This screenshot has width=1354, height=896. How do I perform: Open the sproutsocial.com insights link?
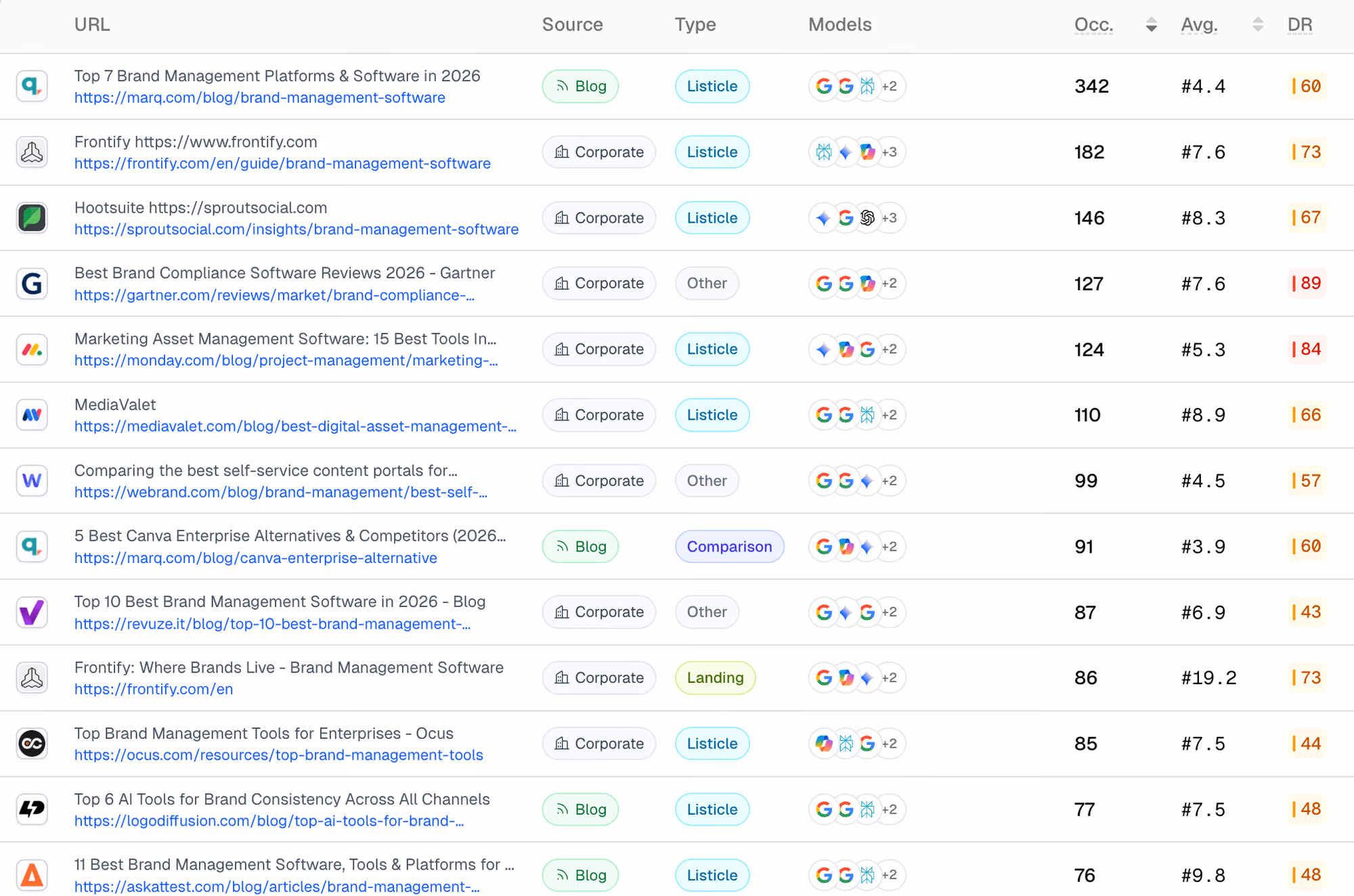point(297,229)
